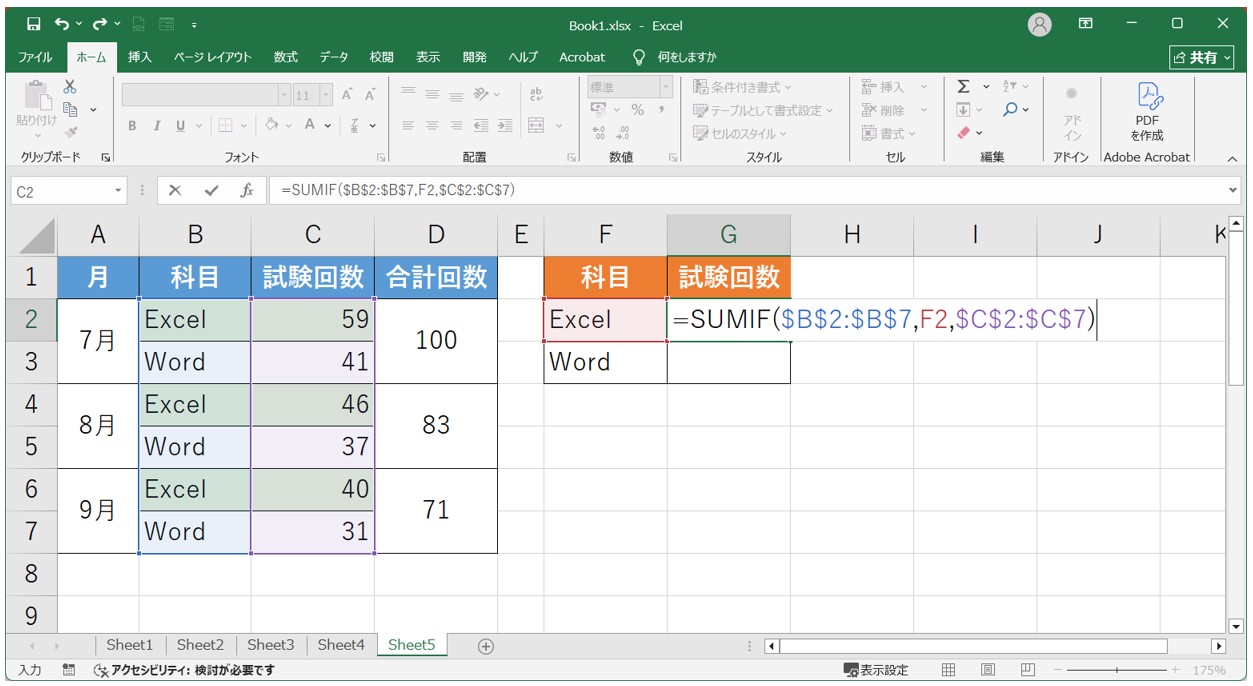The width and height of the screenshot is (1253, 686).
Task: Click sheet tab scroll left arrow
Action: click(30, 646)
